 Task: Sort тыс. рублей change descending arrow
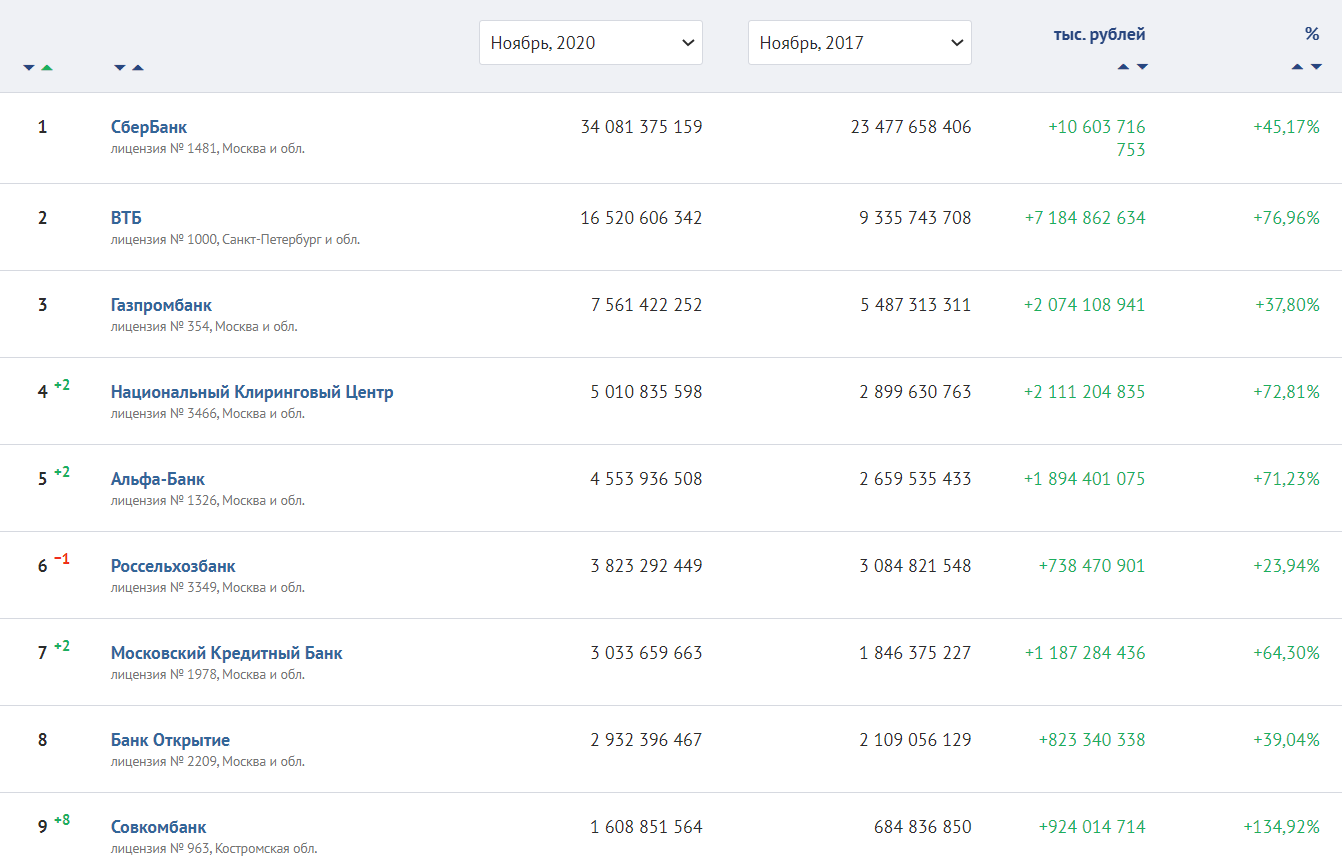click(1142, 67)
